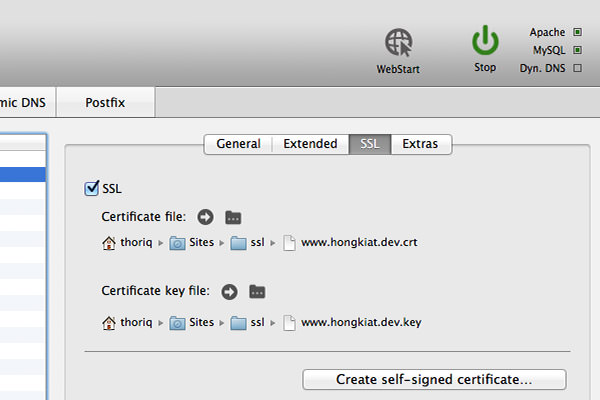
Task: Select the SSL tab
Action: coord(370,144)
